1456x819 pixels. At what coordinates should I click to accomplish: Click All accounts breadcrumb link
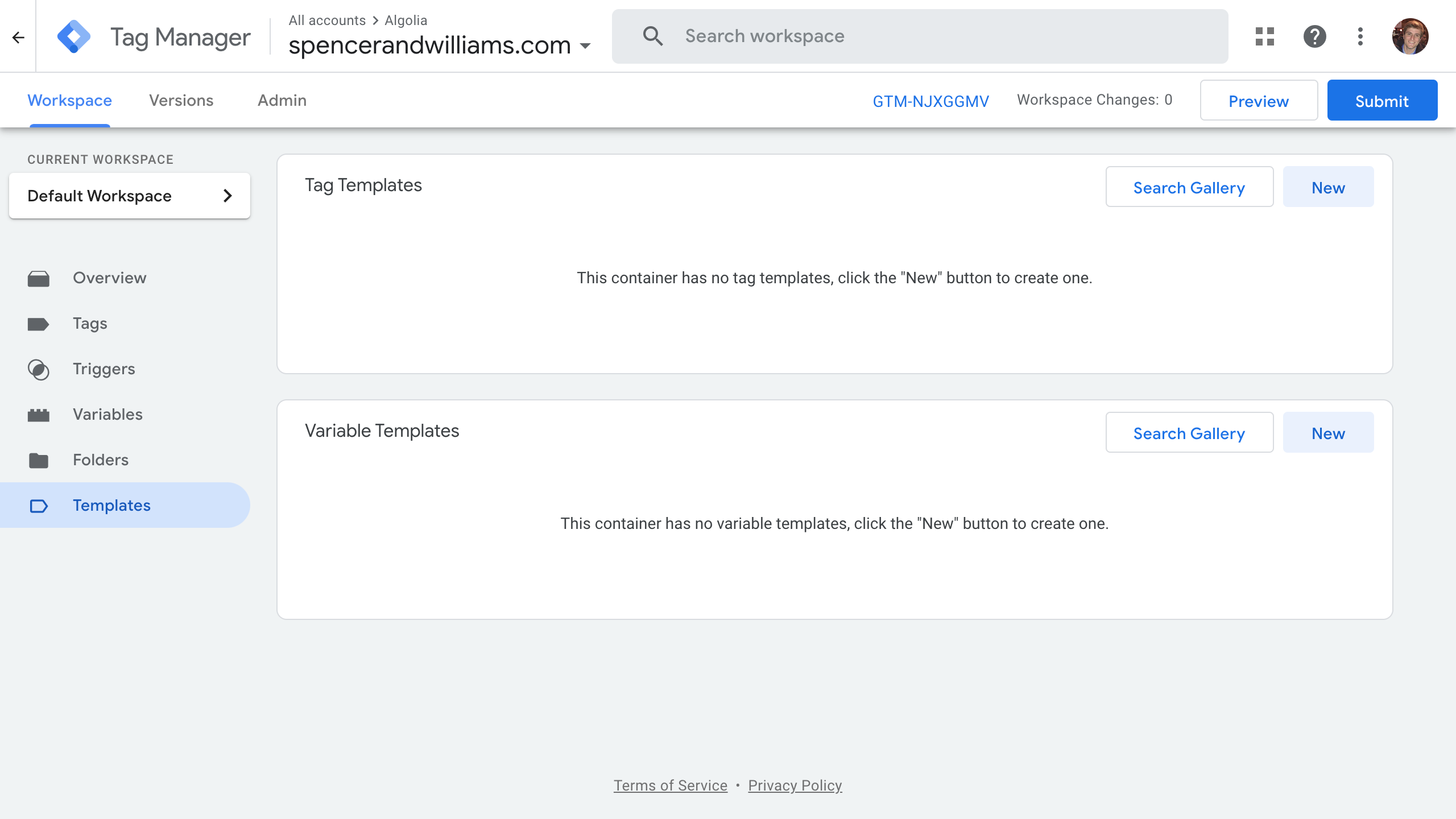(327, 20)
